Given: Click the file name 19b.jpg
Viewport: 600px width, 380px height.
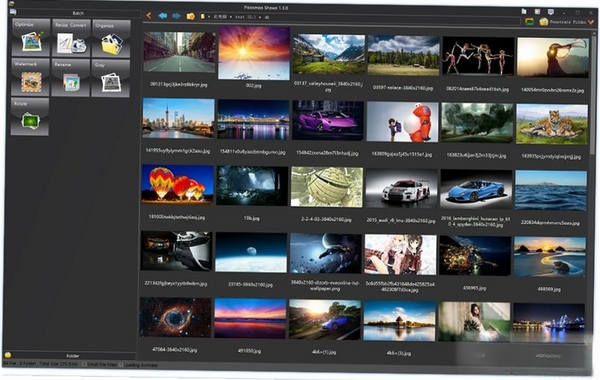Looking at the screenshot, I should pyautogui.click(x=251, y=218).
